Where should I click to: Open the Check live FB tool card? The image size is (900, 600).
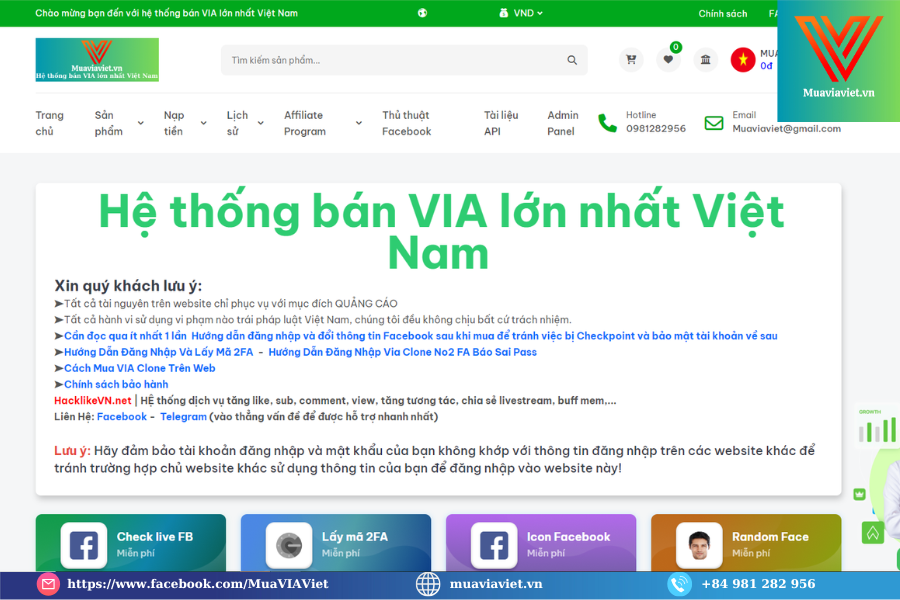[x=131, y=543]
